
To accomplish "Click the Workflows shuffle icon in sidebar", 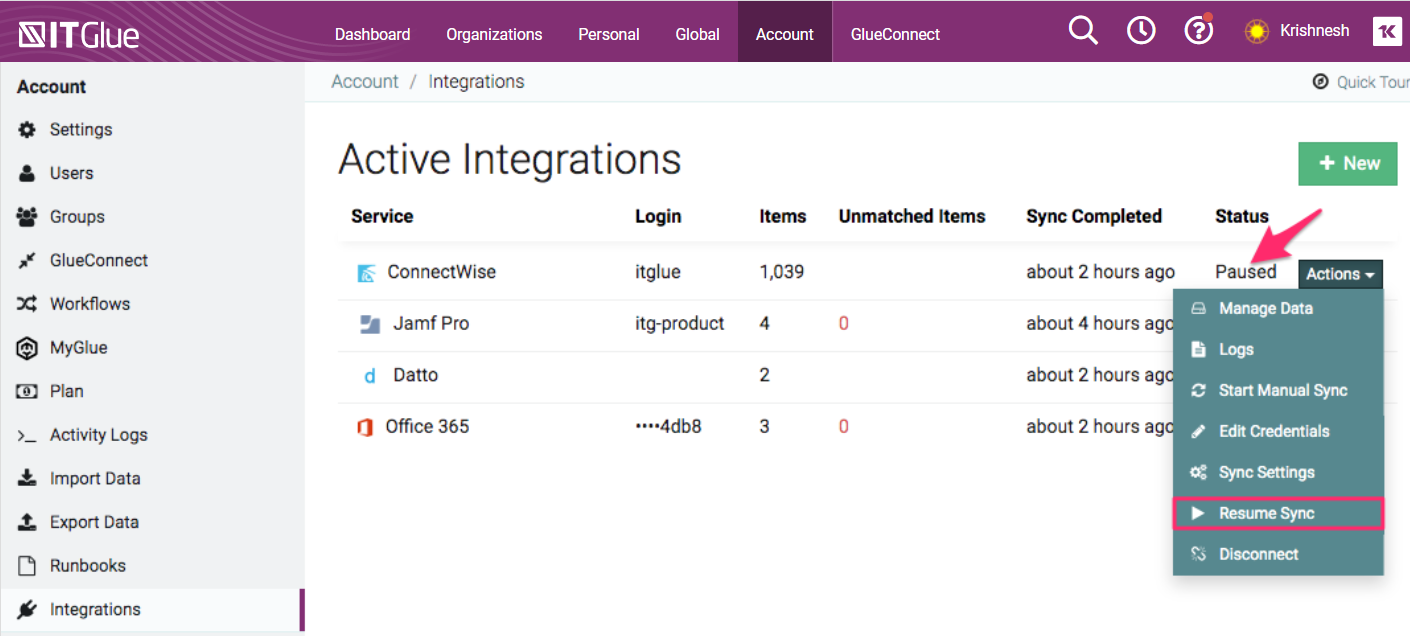I will pyautogui.click(x=28, y=304).
